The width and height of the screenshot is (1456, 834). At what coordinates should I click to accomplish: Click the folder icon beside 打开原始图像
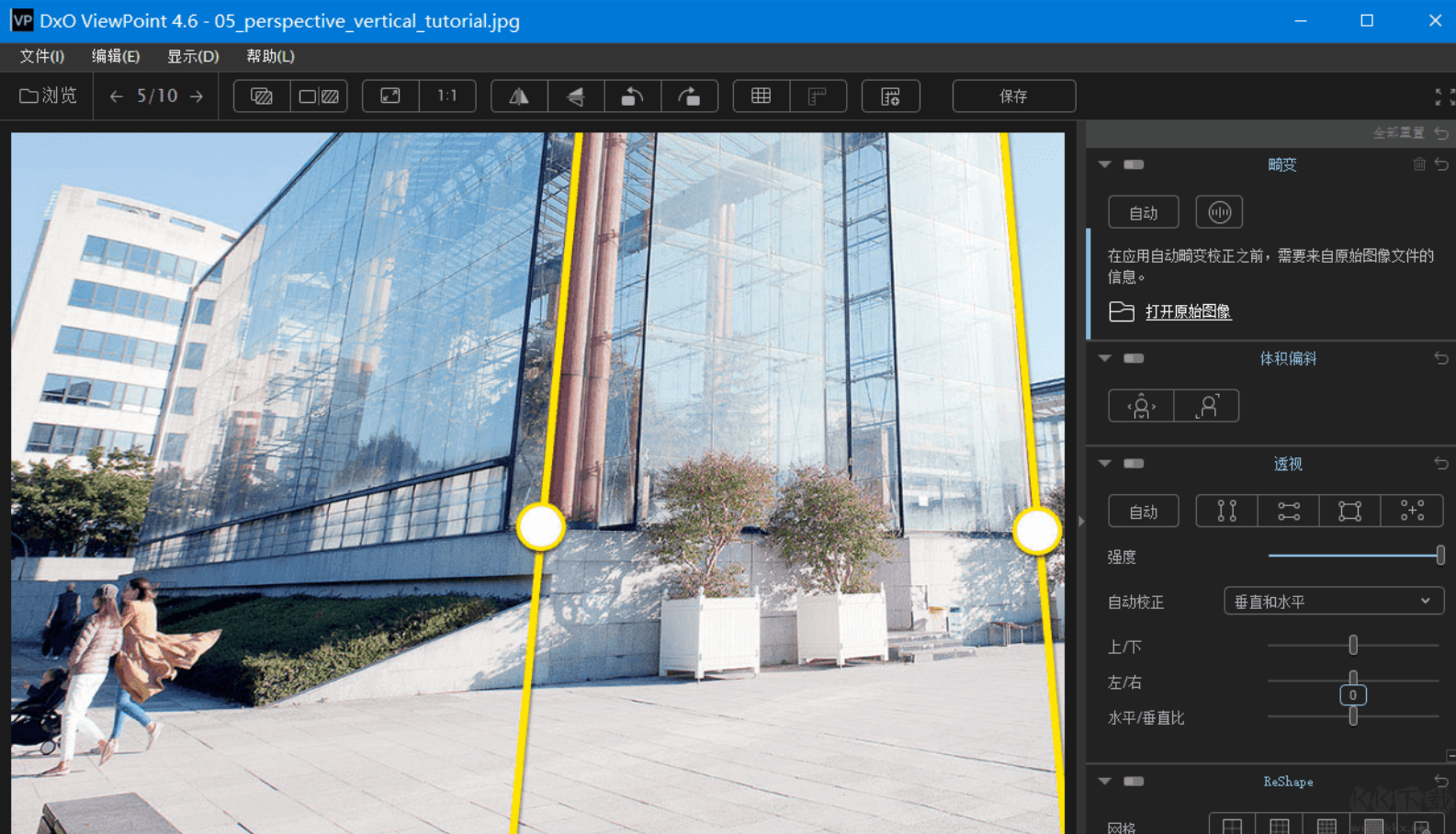[1122, 311]
